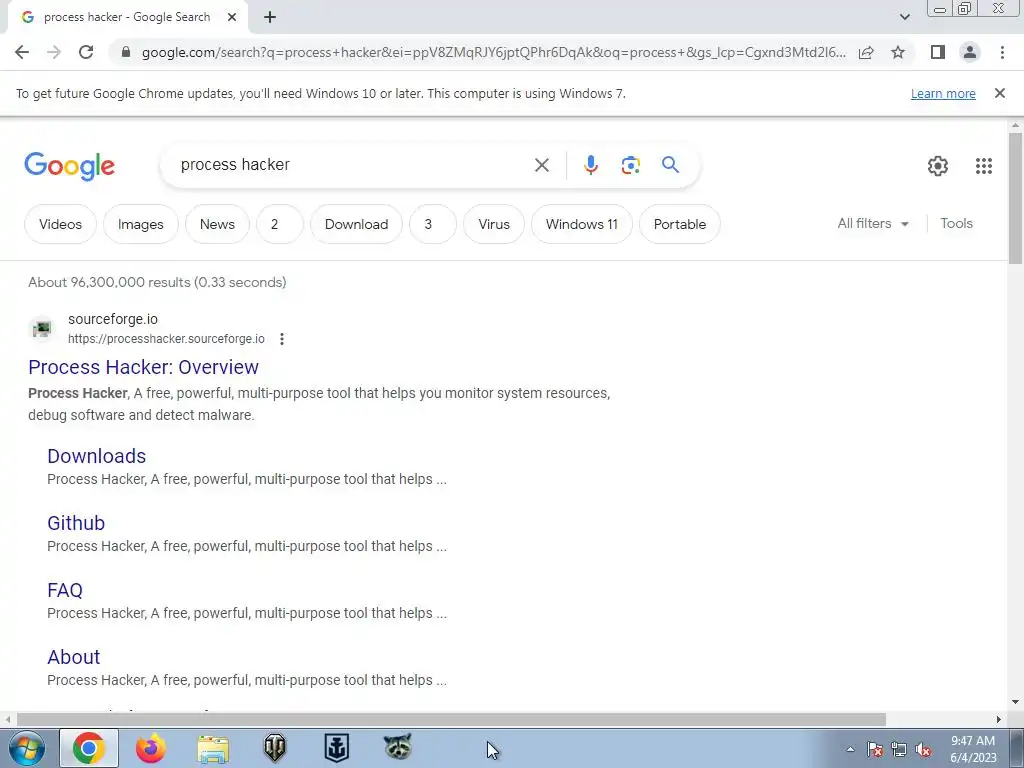This screenshot has height=768, width=1024.
Task: Click the scroll right arrow
Action: point(999,720)
